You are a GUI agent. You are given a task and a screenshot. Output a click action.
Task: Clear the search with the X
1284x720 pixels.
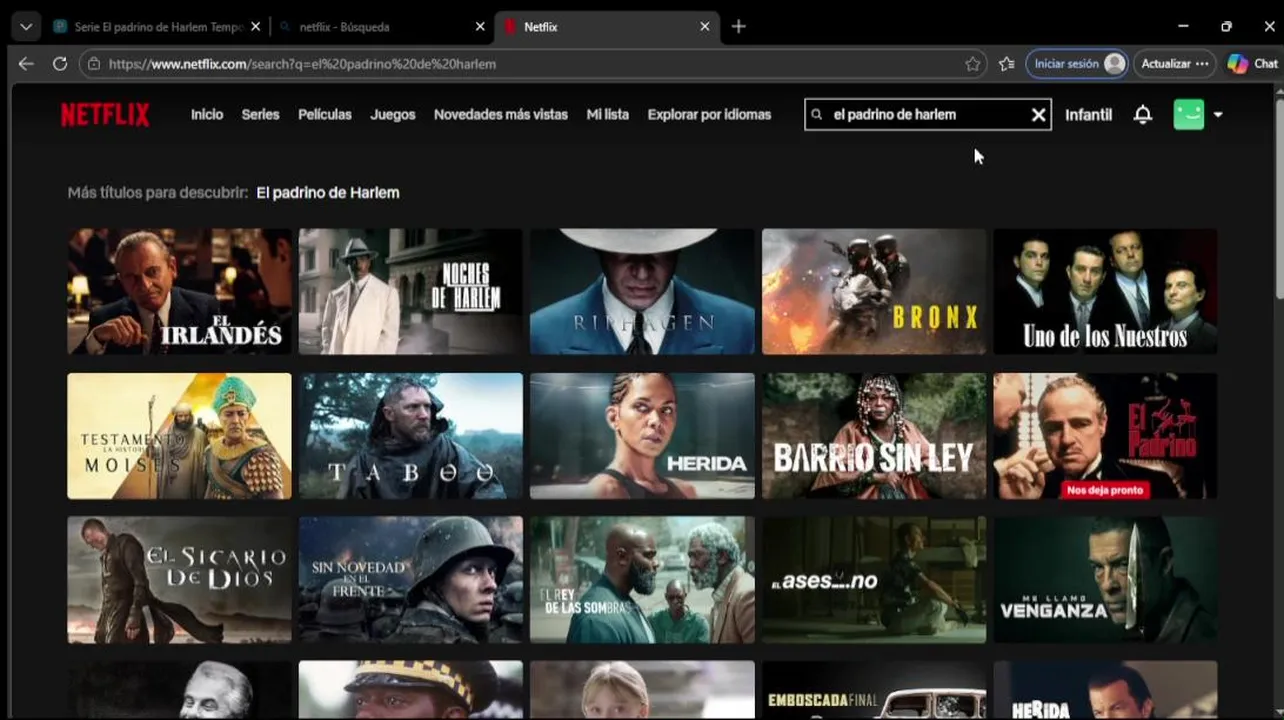1039,115
